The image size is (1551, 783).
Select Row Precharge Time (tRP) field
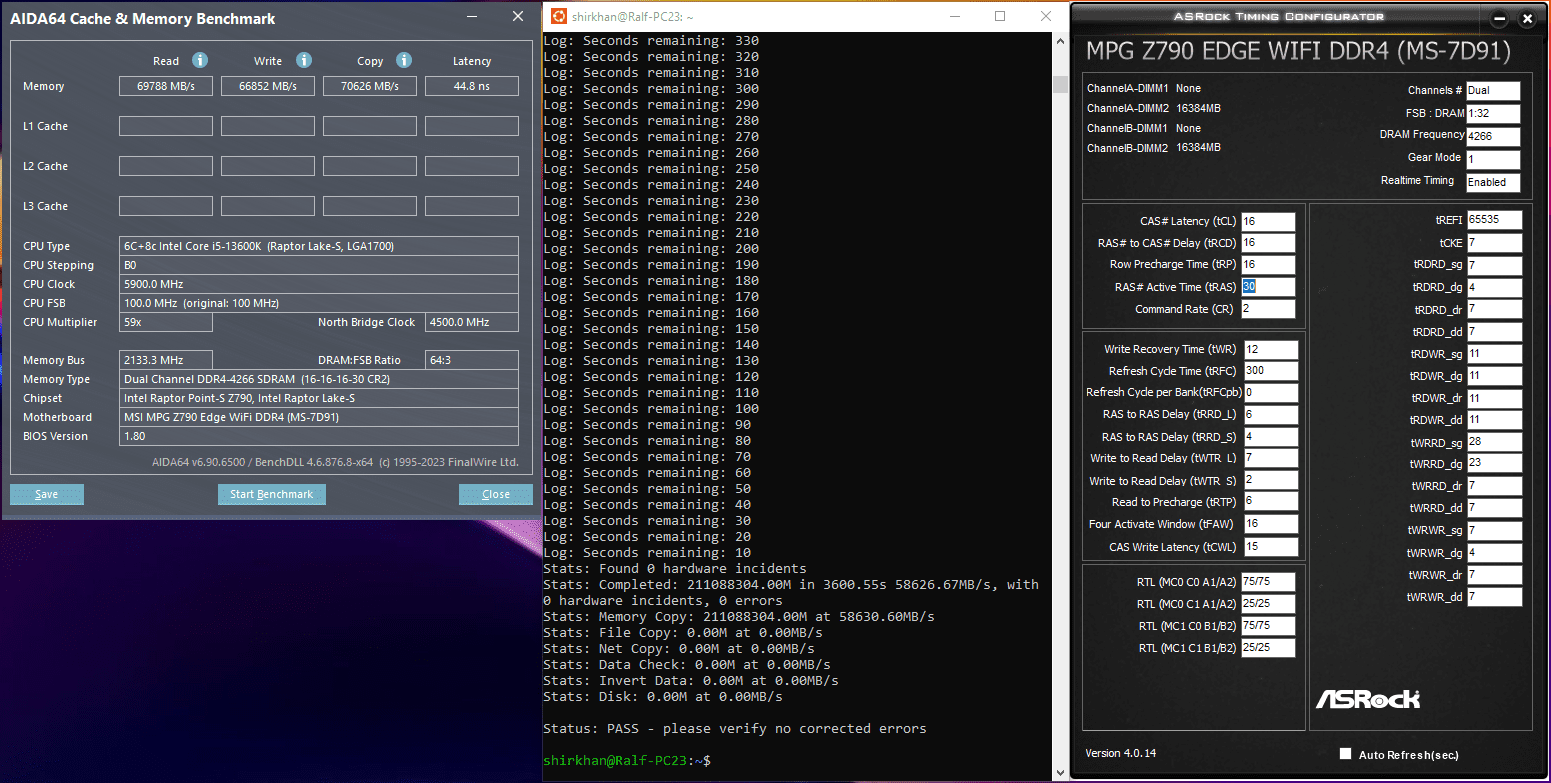[1268, 265]
